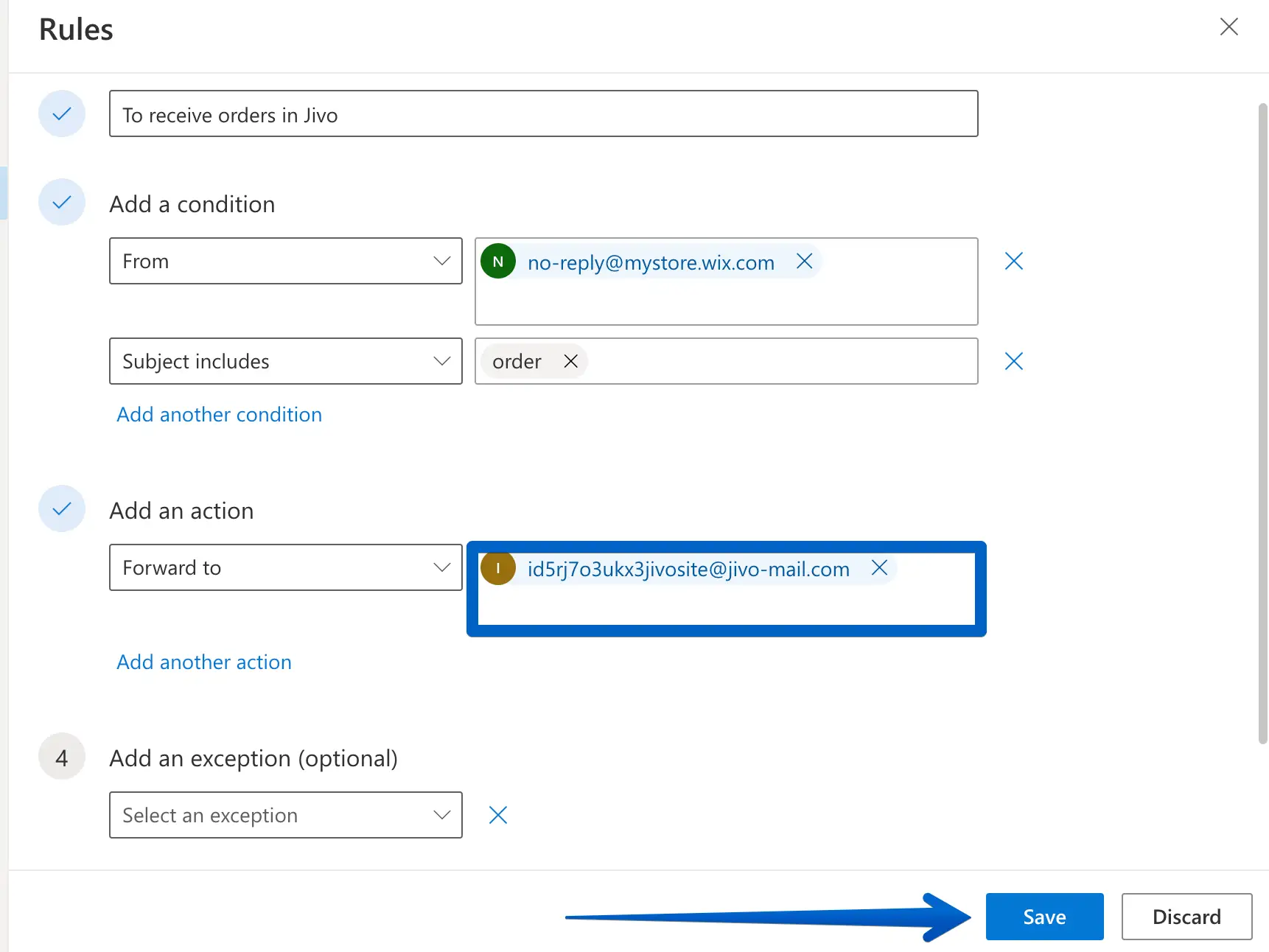Remove the 'order' keyword chip
Viewport: 1269px width, 952px height.
(570, 361)
